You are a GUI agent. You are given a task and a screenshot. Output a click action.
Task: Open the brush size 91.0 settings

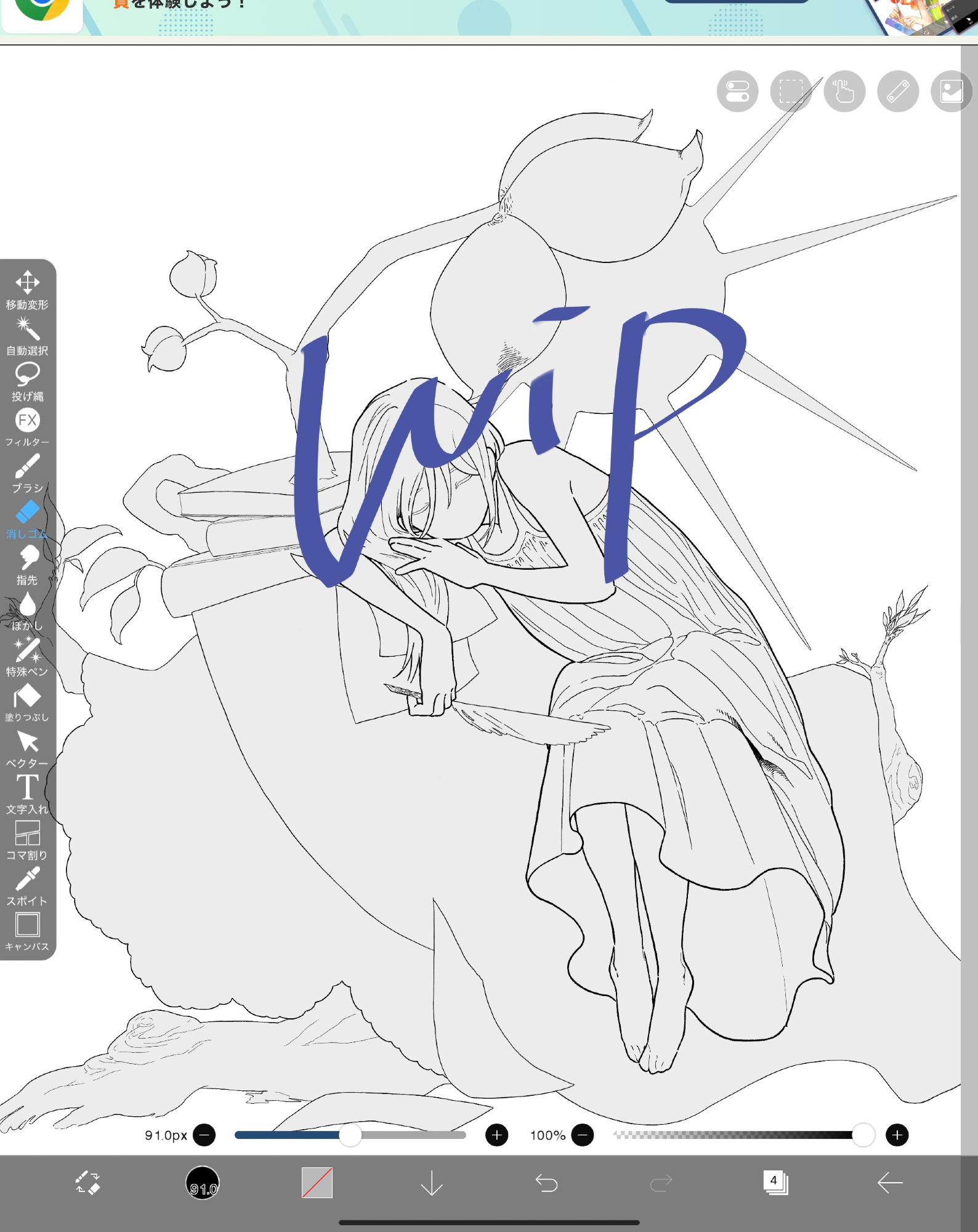203,1183
